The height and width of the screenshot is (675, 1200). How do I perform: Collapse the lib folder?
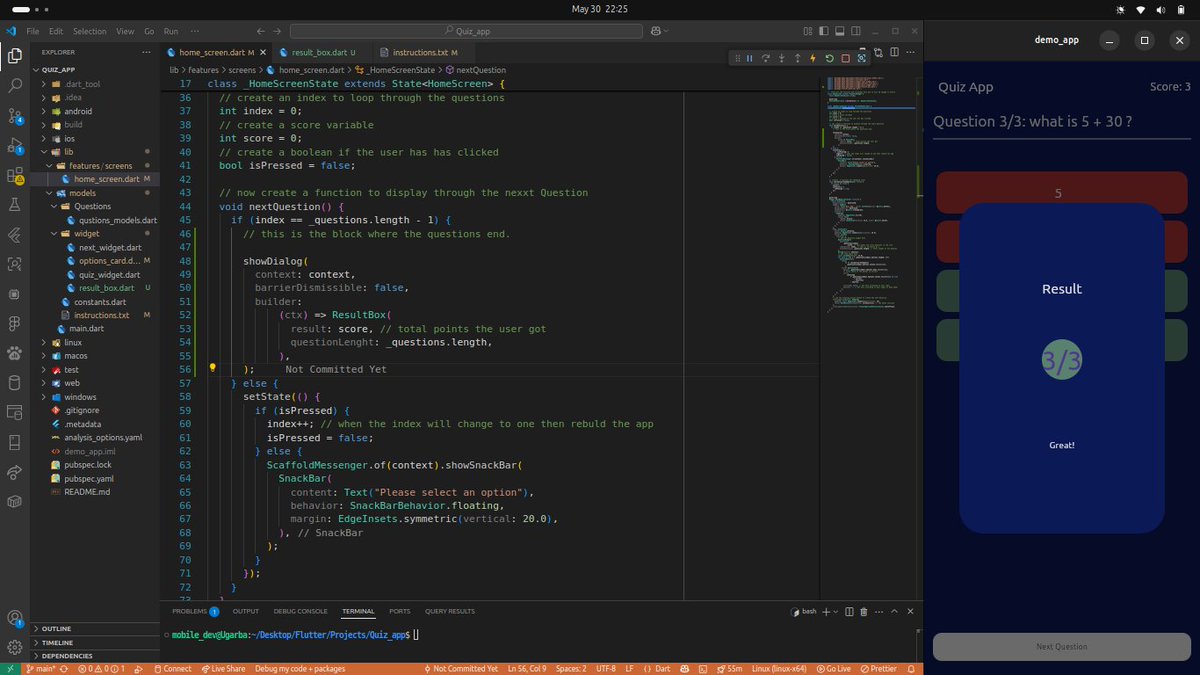point(95,152)
